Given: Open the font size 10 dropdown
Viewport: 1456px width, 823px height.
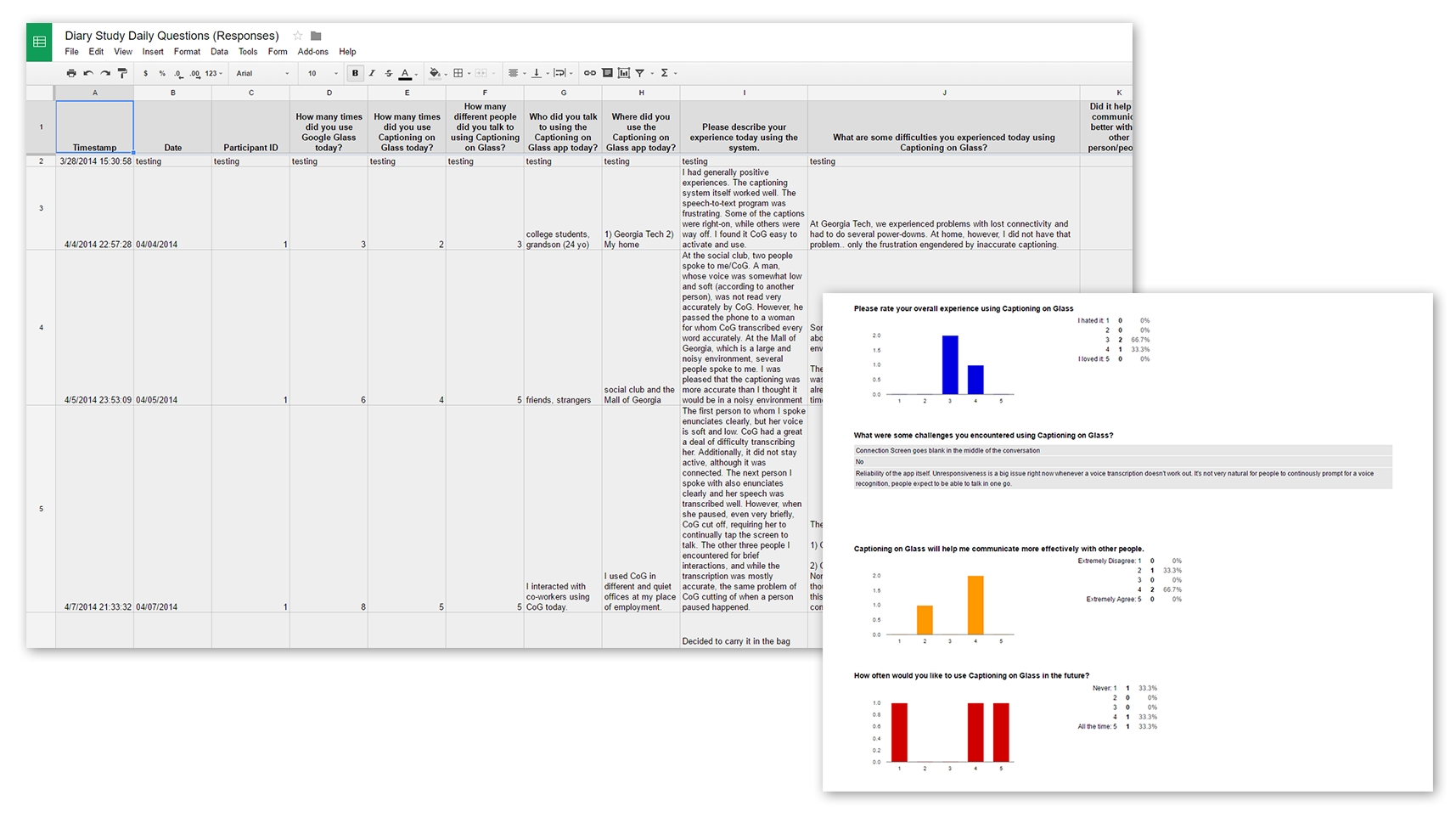Looking at the screenshot, I should point(323,73).
